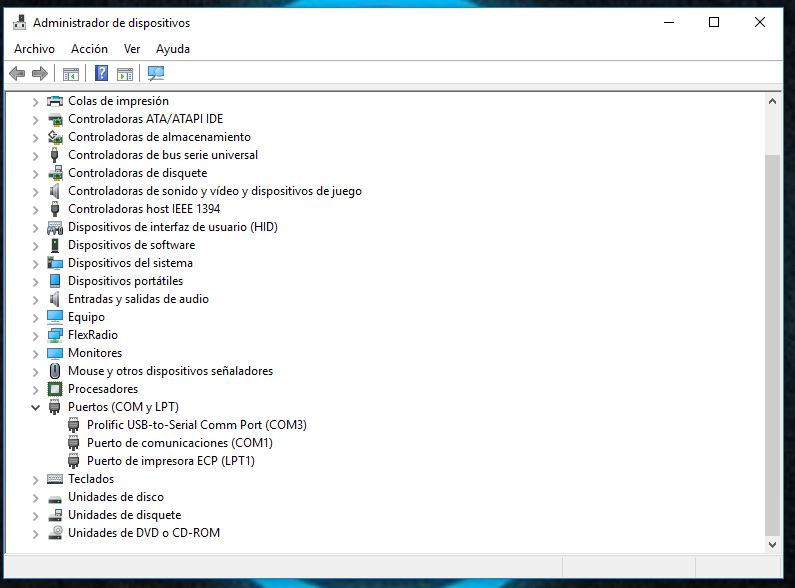This screenshot has height=588, width=795.
Task: Click the blue Help question-mark toolbar icon
Action: point(101,73)
